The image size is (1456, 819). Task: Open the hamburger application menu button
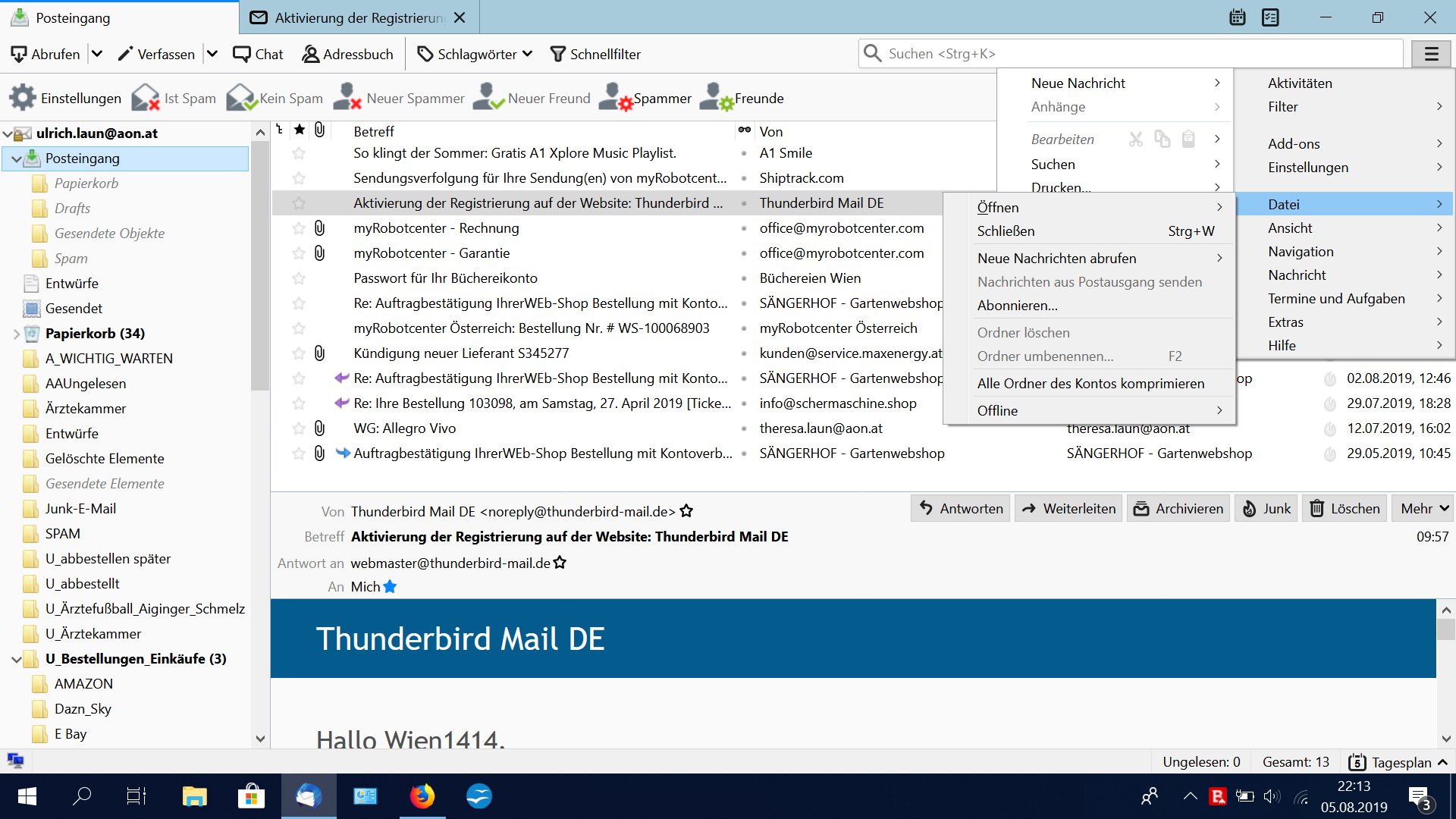point(1431,54)
